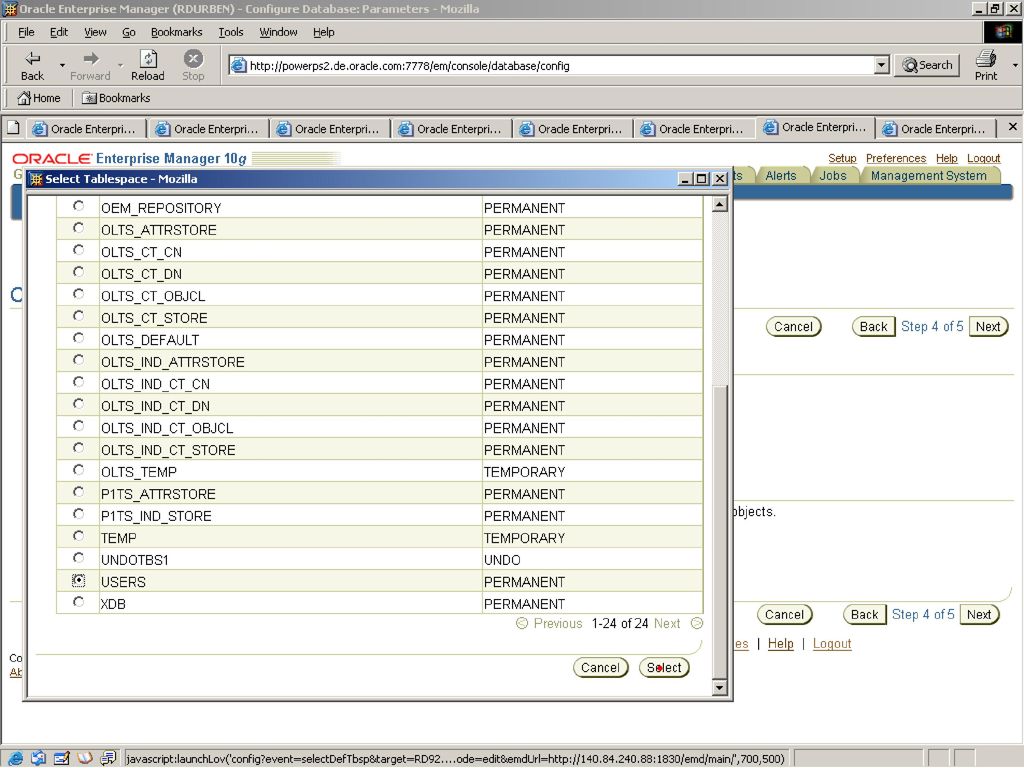Select the OLTS_ATTRSTORE radio button
This screenshot has width=1024, height=768.
click(78, 228)
